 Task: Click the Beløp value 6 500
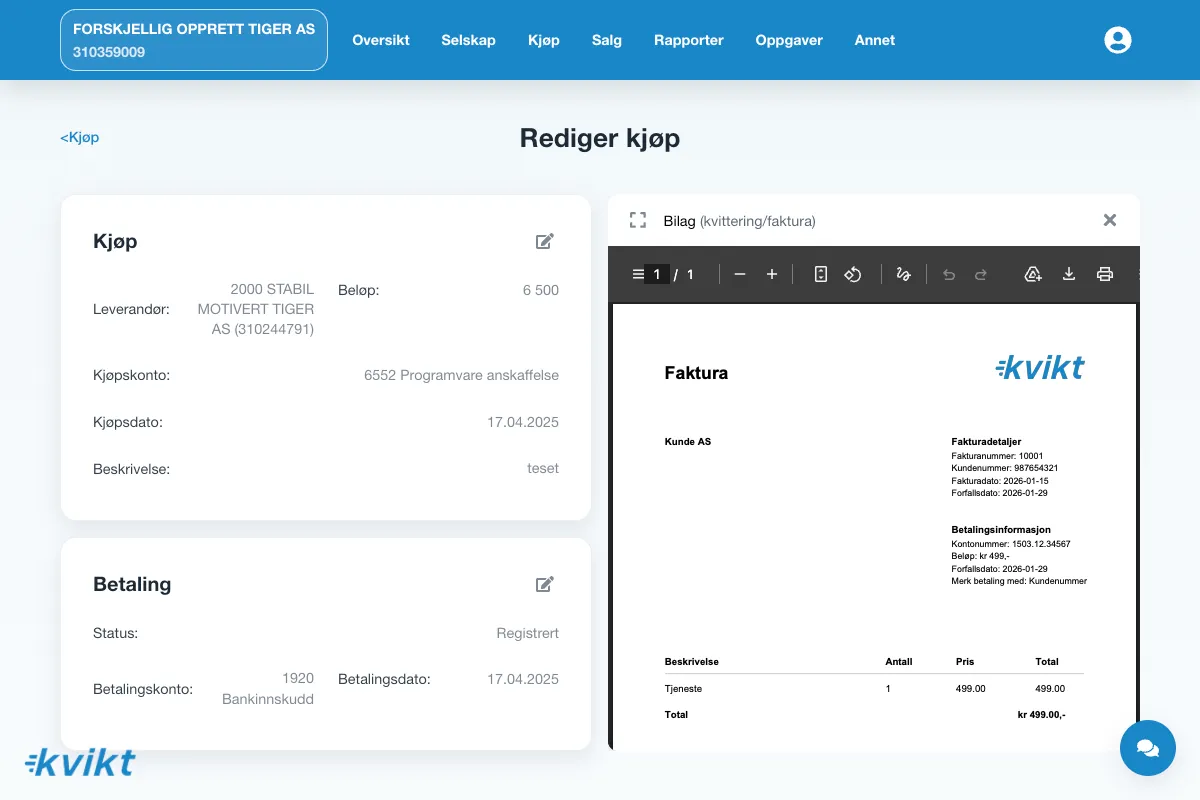click(x=541, y=290)
